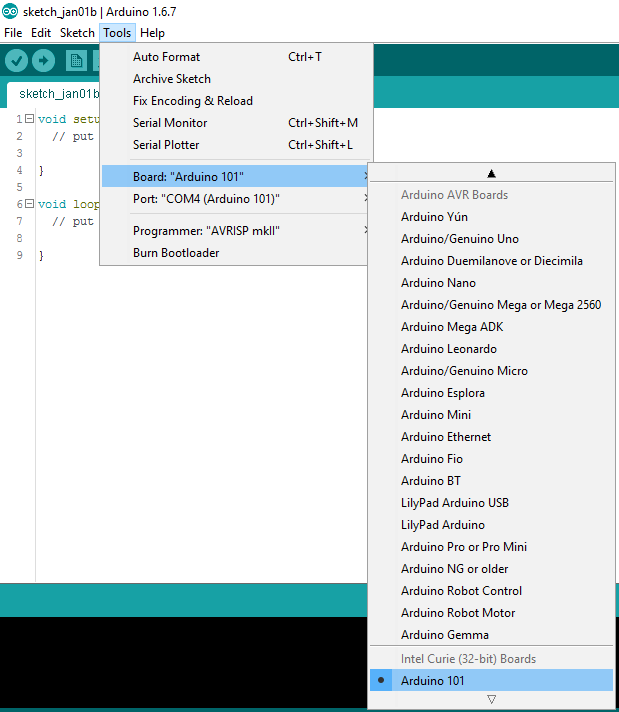Select the Arduino Nano board

pos(491,283)
